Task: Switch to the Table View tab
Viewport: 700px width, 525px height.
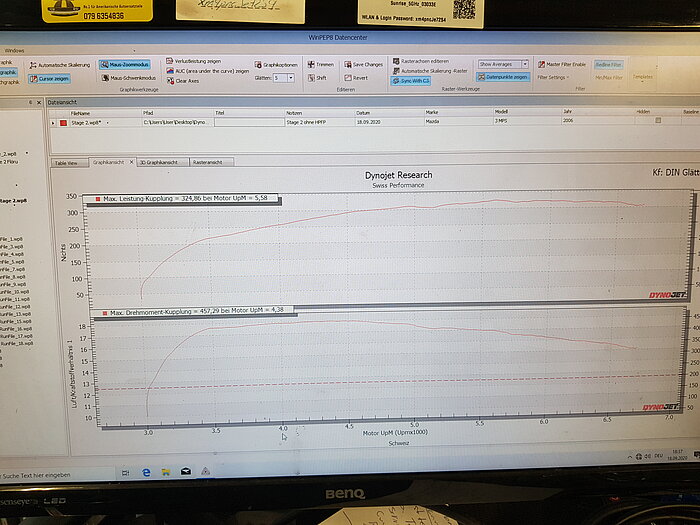Action: (x=67, y=161)
